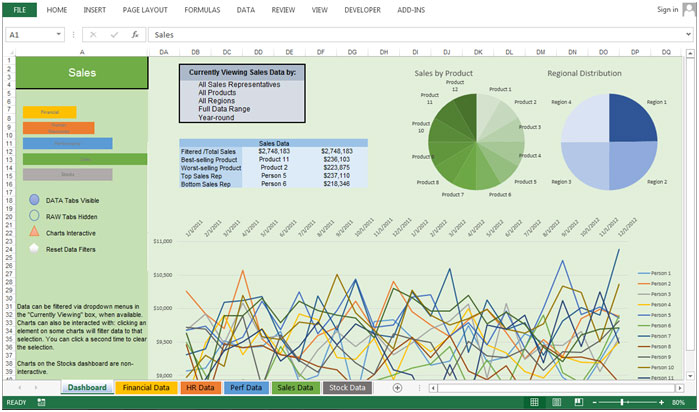The width and height of the screenshot is (699, 412).
Task: Switch to the Sales Data sheet tab
Action: point(295,387)
